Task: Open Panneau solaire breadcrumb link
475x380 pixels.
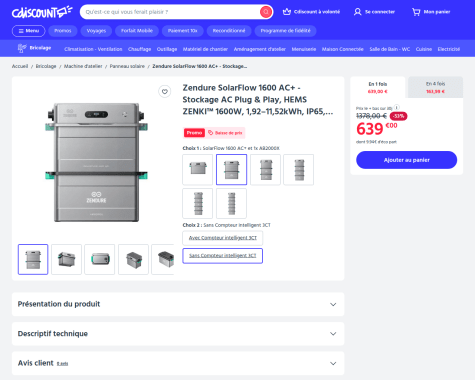Action: (127, 66)
